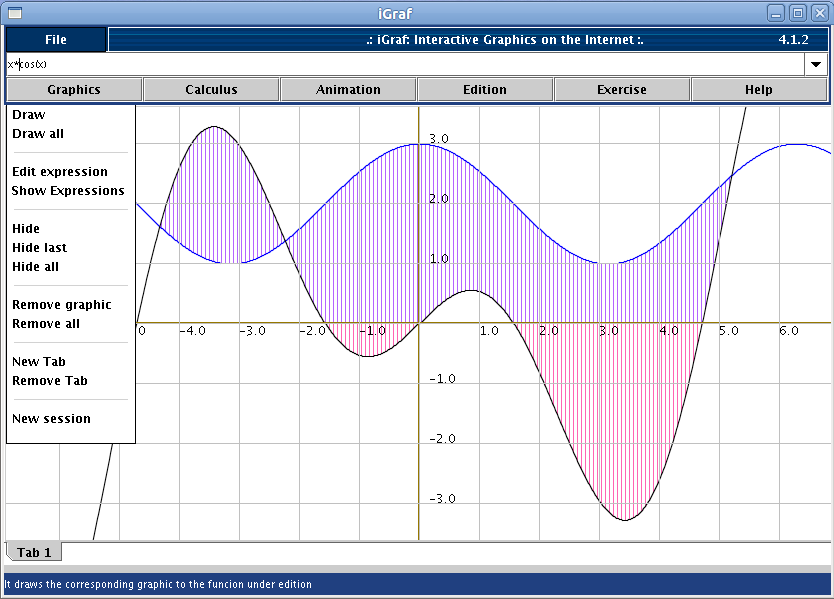The image size is (834, 599).
Task: Close the iGraf window
Action: [820, 13]
